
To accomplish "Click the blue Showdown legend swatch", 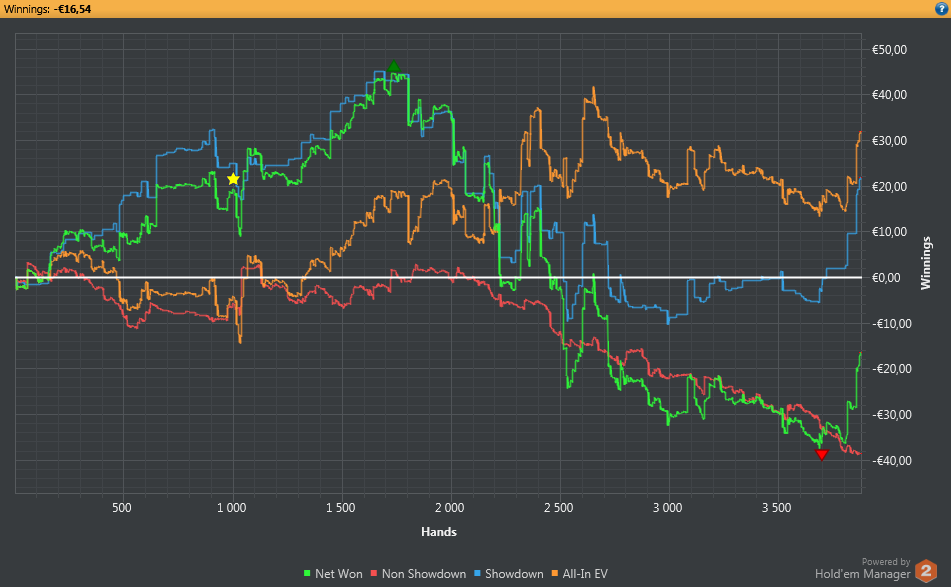I will (477, 574).
